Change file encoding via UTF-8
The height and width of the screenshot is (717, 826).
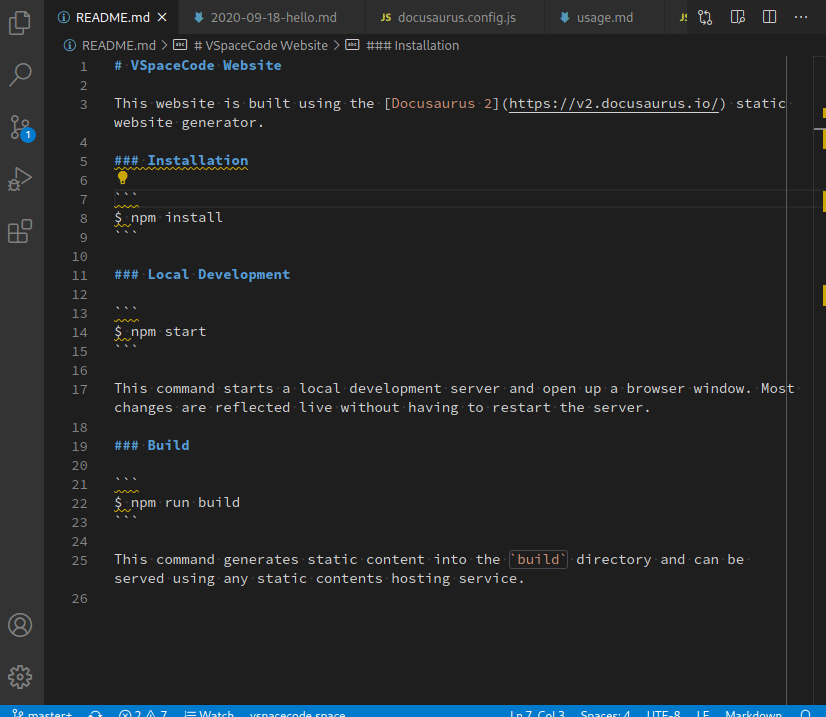663,713
